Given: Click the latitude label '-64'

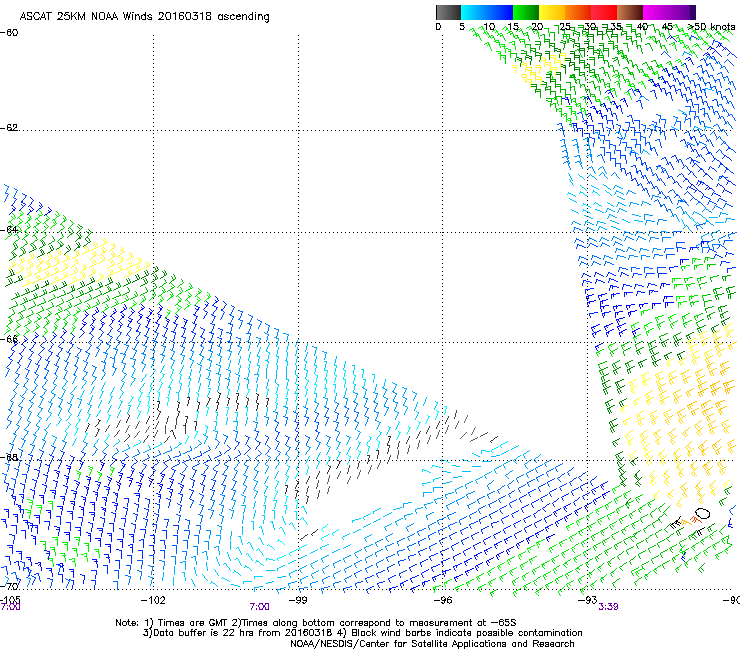Looking at the screenshot, I should click(9, 229).
